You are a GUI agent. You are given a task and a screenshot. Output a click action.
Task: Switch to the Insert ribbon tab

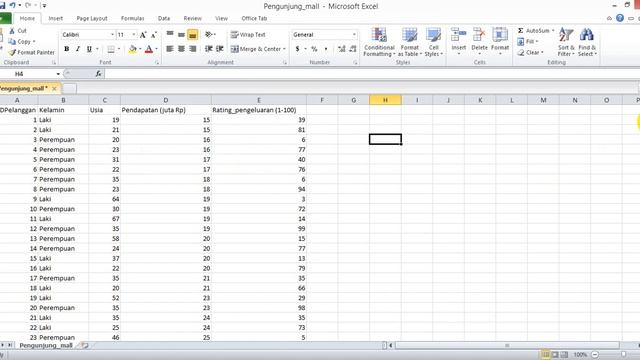(x=56, y=18)
